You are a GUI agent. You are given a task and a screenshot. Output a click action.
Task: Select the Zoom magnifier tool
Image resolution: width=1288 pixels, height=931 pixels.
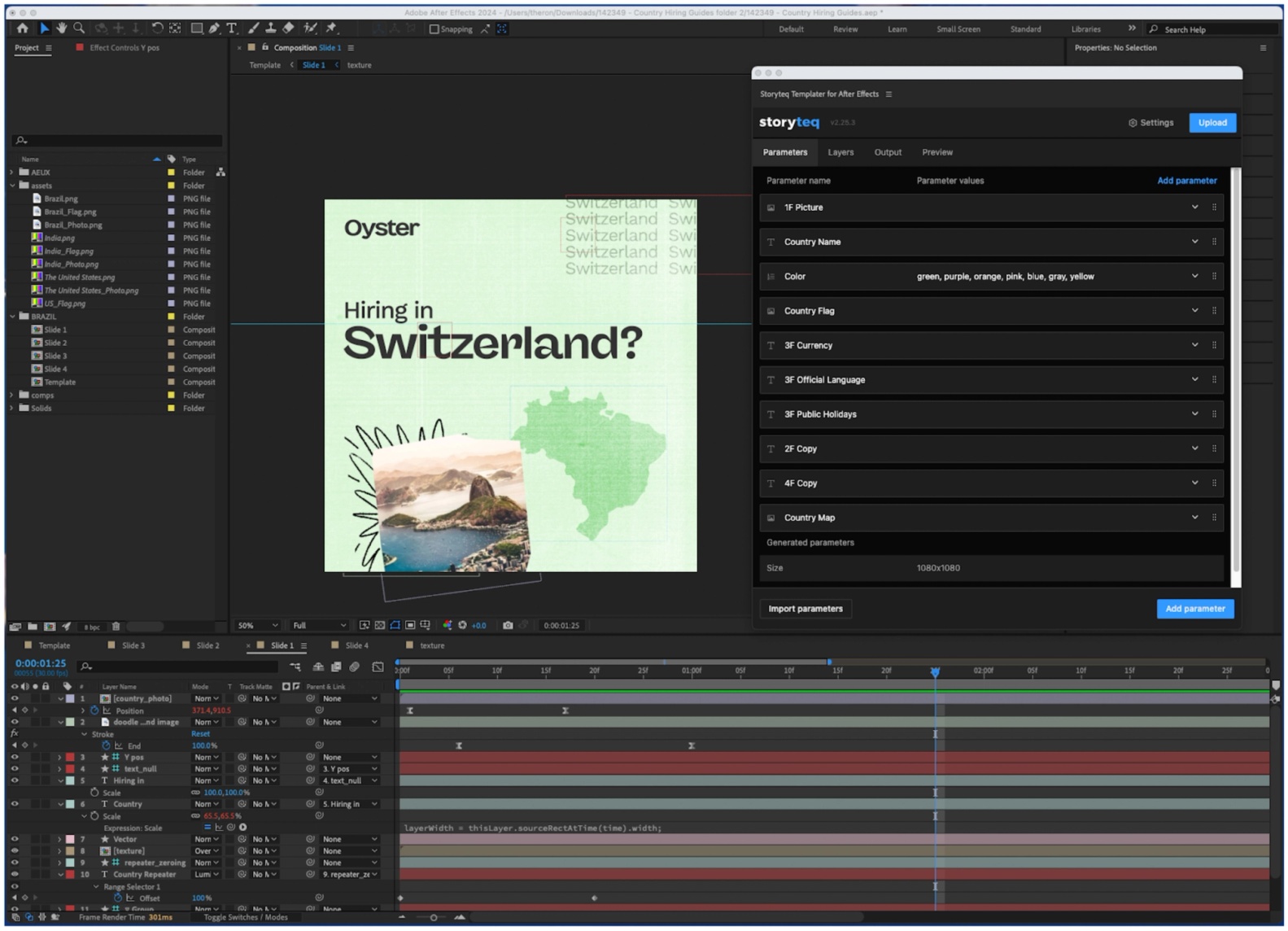(79, 28)
